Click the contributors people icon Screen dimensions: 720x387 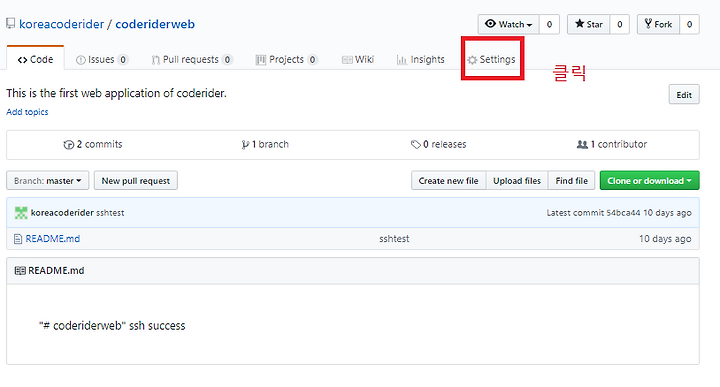582,145
